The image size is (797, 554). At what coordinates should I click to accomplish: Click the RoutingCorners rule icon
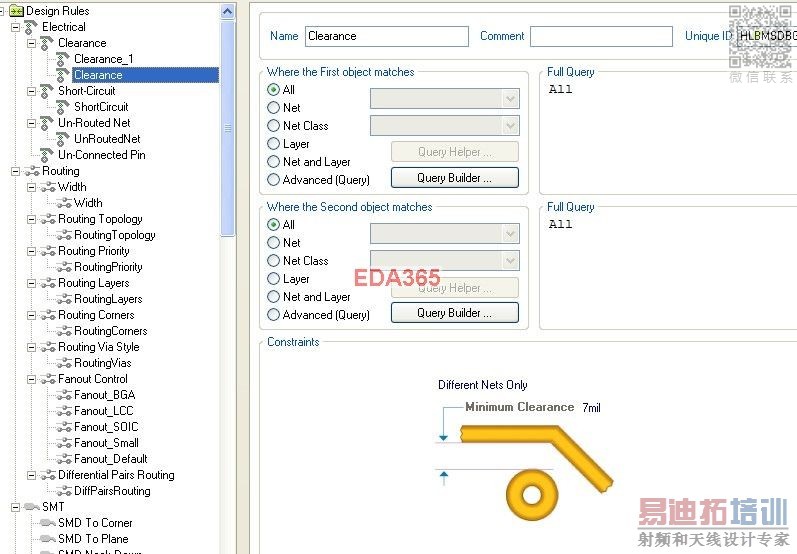click(64, 331)
